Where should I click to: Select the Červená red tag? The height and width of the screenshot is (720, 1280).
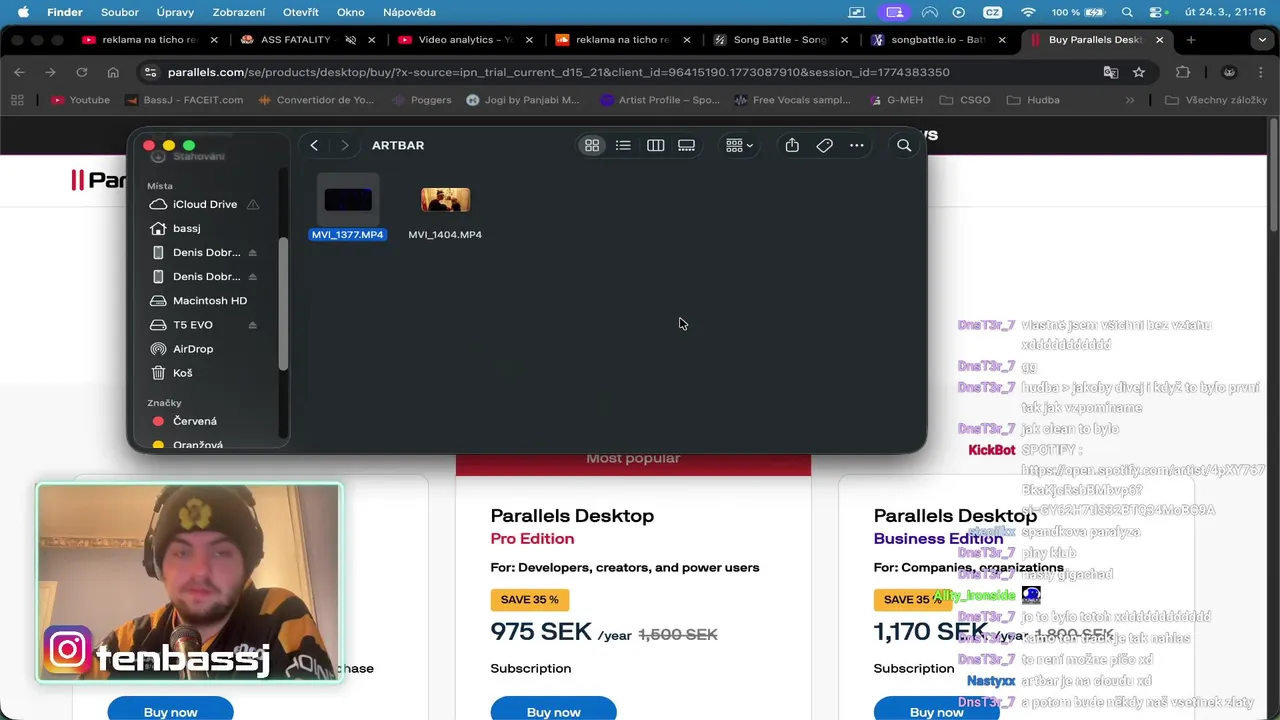(x=194, y=421)
